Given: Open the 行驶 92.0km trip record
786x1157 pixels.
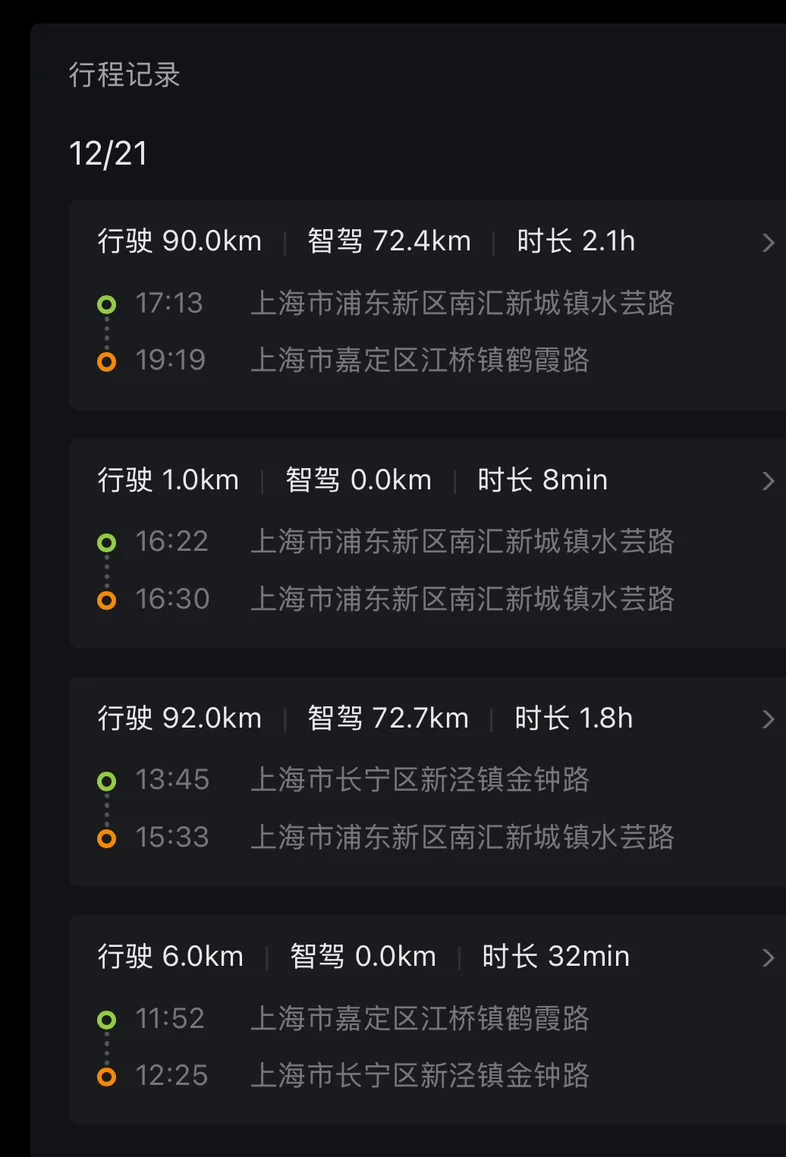Looking at the screenshot, I should [x=180, y=718].
